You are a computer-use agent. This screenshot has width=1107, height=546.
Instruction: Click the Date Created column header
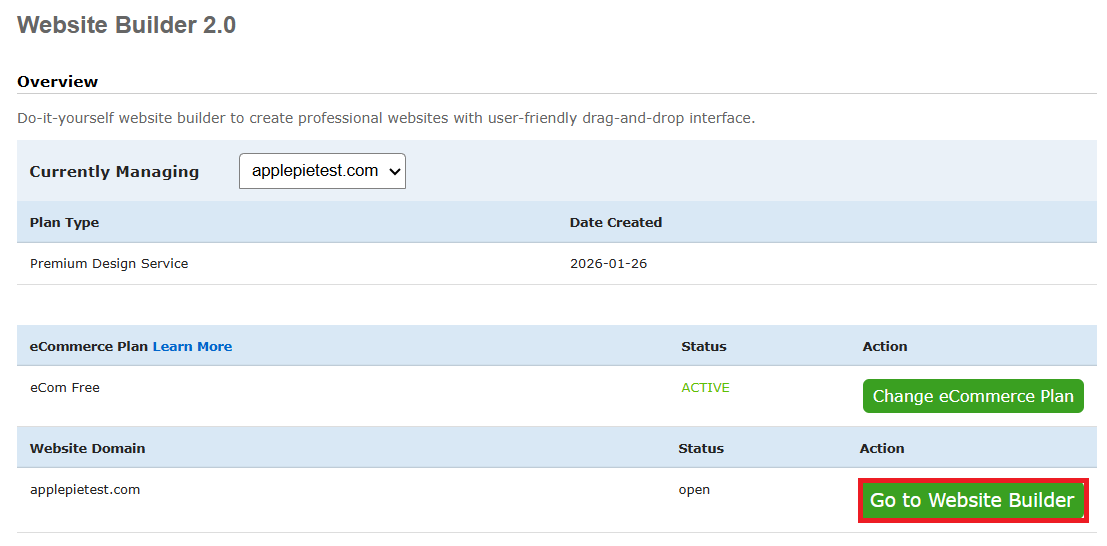(x=615, y=222)
